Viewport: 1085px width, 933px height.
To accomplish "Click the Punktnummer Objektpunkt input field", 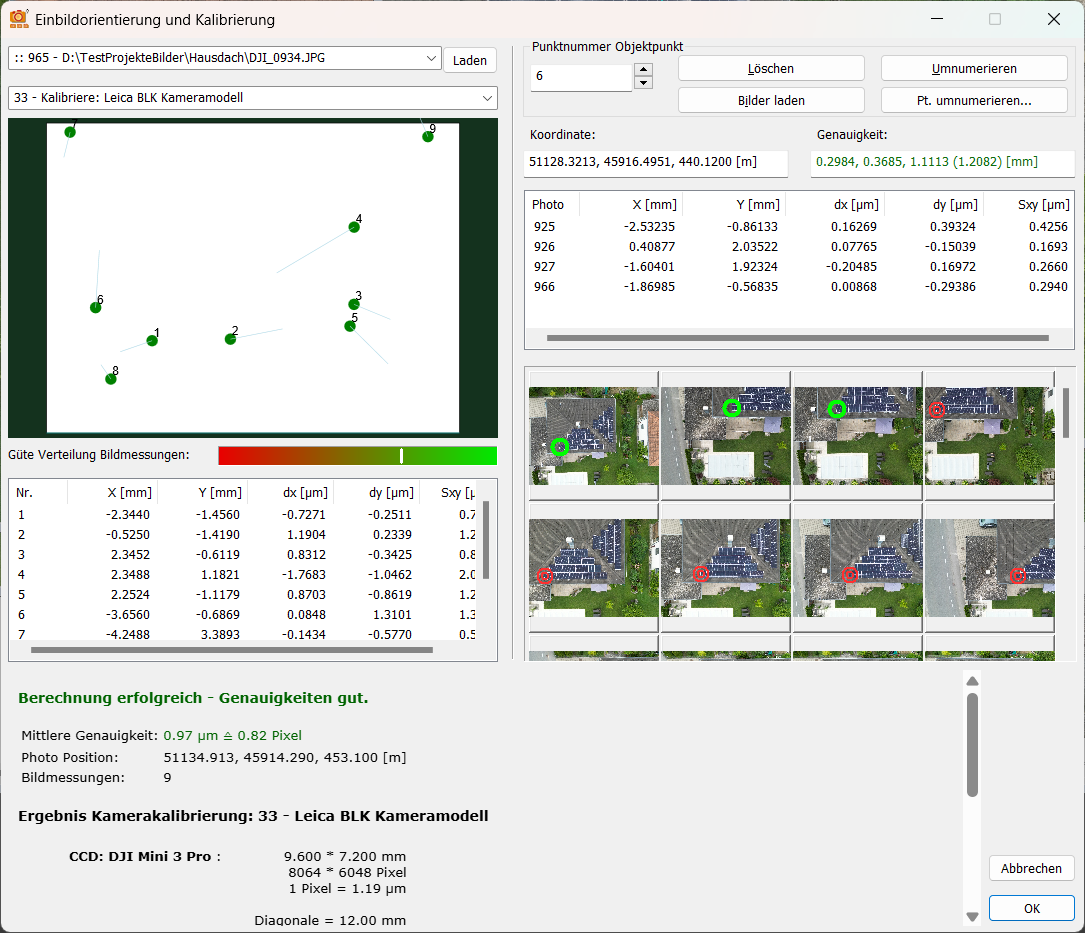I will coord(581,77).
